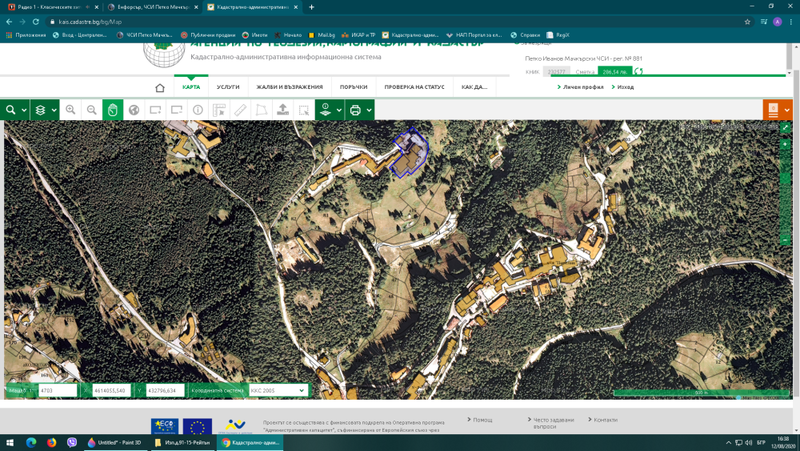
Task: Click the Изход logout link
Action: 625,88
